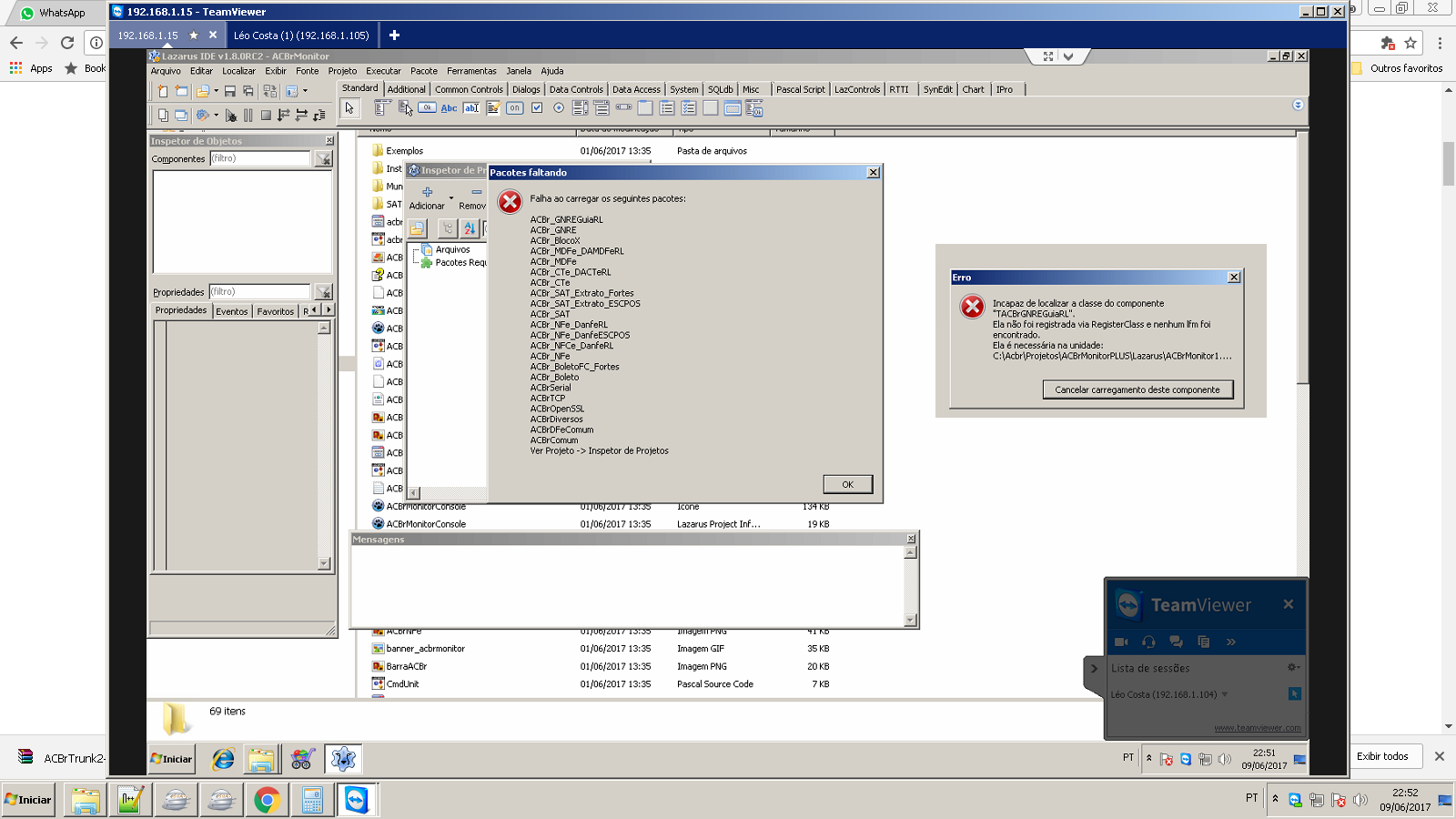Click the Step Out debug icon
Image resolution: width=1456 pixels, height=819 pixels.
tap(319, 116)
